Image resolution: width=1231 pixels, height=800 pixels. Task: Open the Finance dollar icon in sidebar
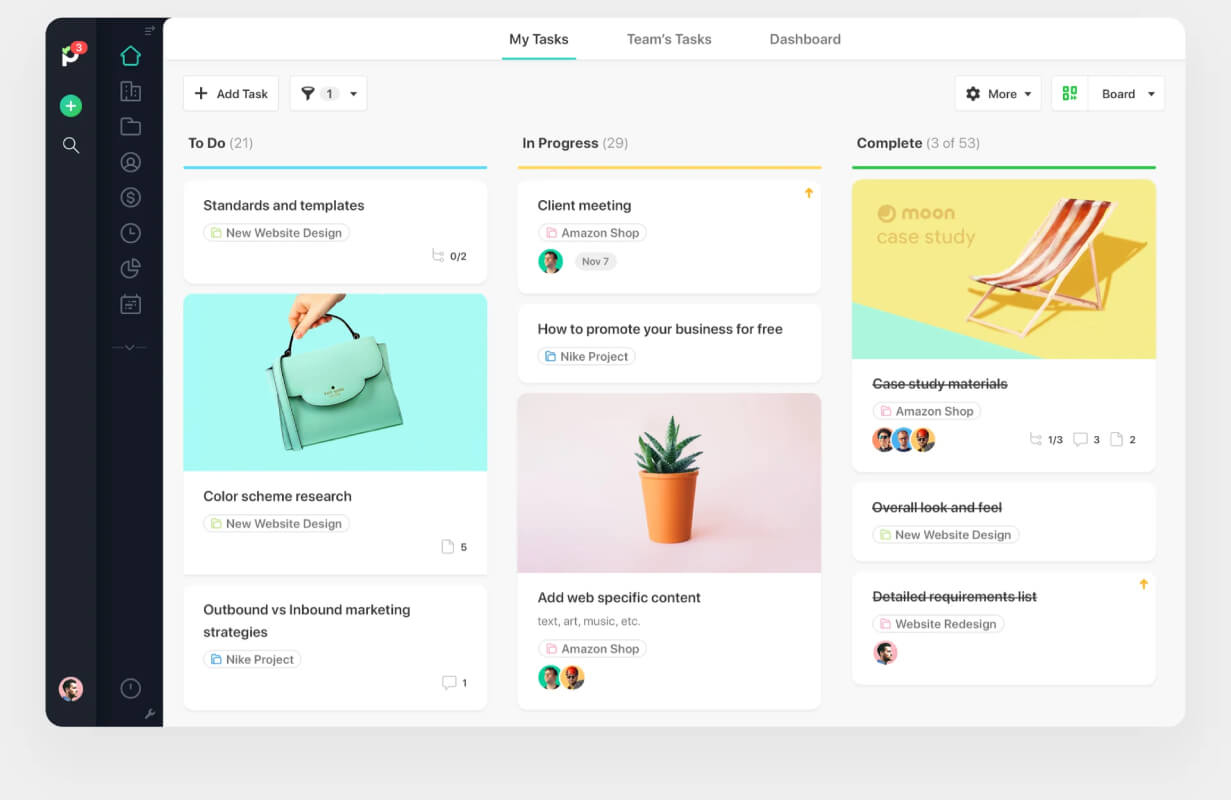pos(130,197)
